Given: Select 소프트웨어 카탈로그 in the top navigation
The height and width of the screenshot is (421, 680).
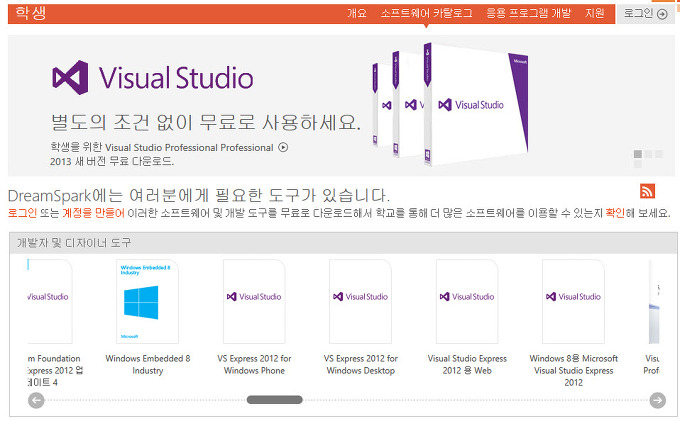Looking at the screenshot, I should click(x=426, y=14).
